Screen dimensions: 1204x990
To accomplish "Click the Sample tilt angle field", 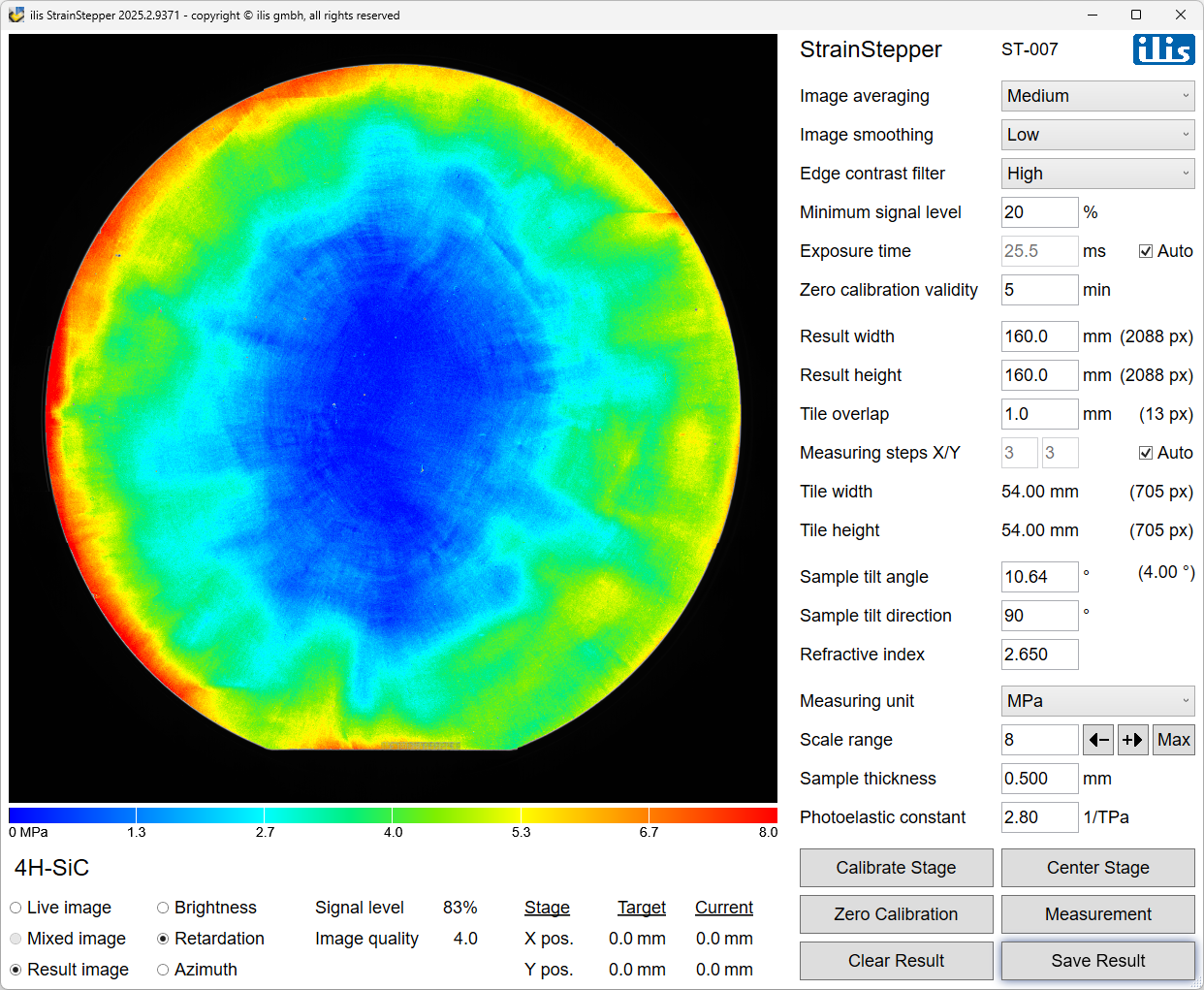I will pos(1039,577).
